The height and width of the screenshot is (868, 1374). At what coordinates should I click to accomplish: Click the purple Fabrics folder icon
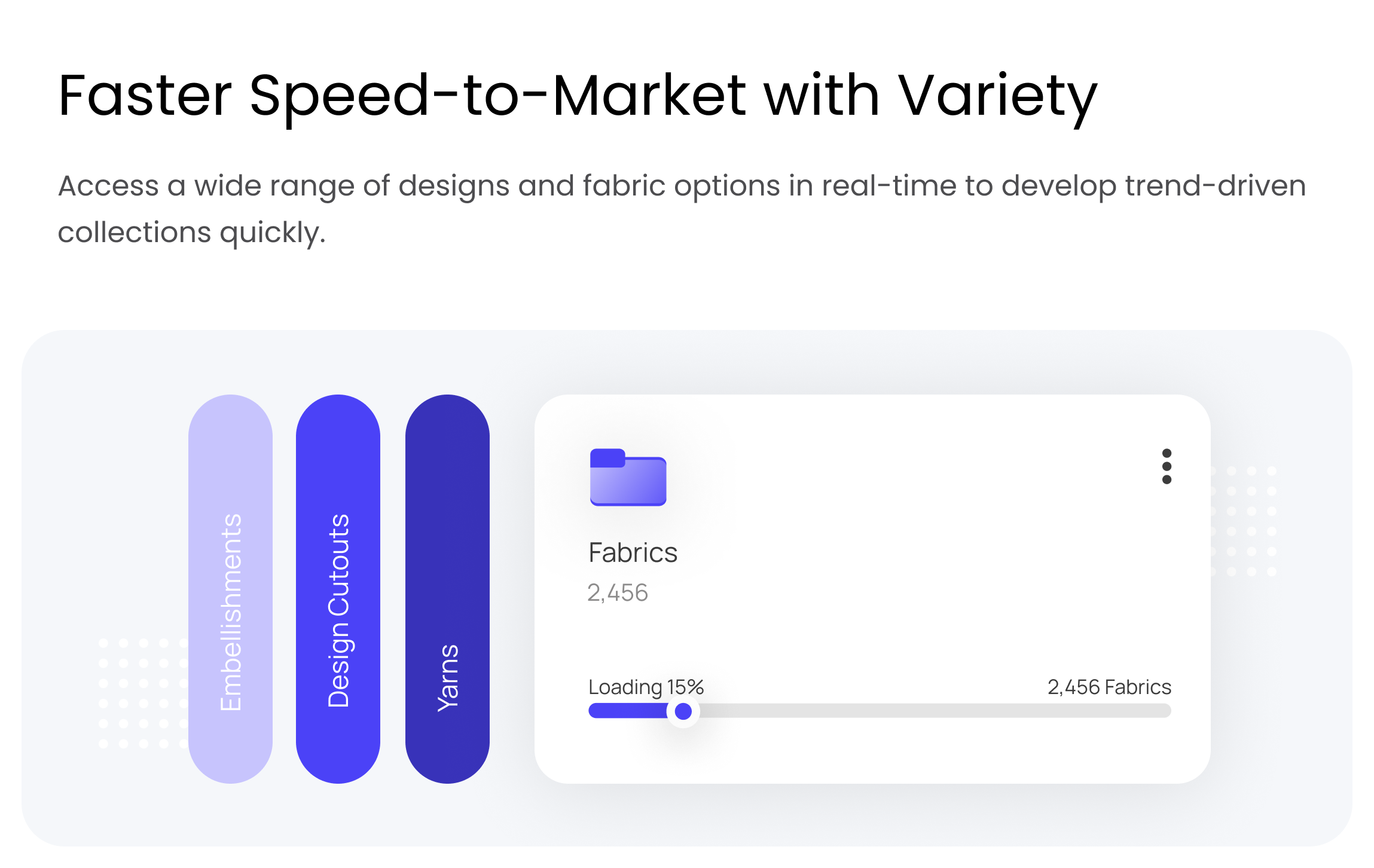[628, 477]
